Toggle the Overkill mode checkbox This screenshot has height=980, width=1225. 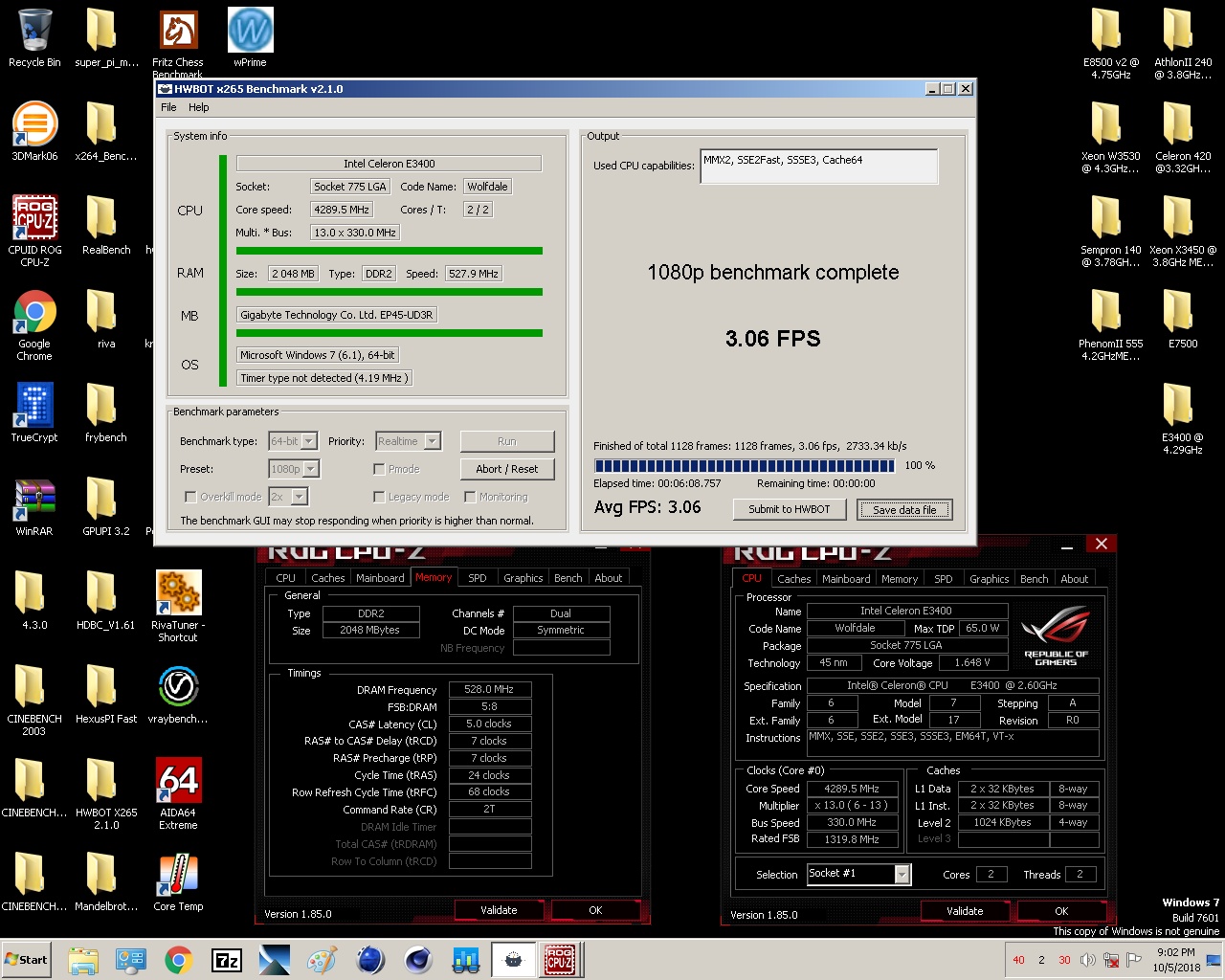pos(189,497)
